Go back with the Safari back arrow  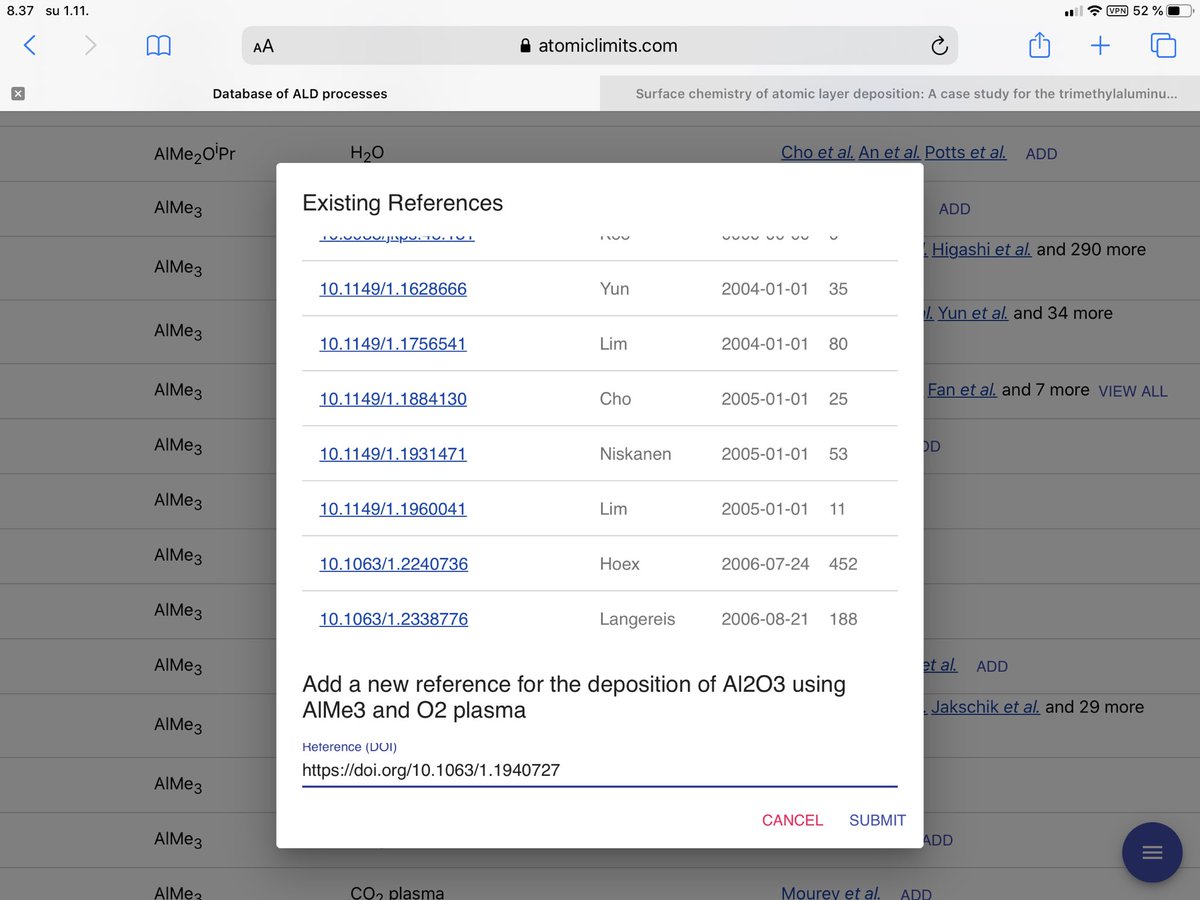(30, 45)
